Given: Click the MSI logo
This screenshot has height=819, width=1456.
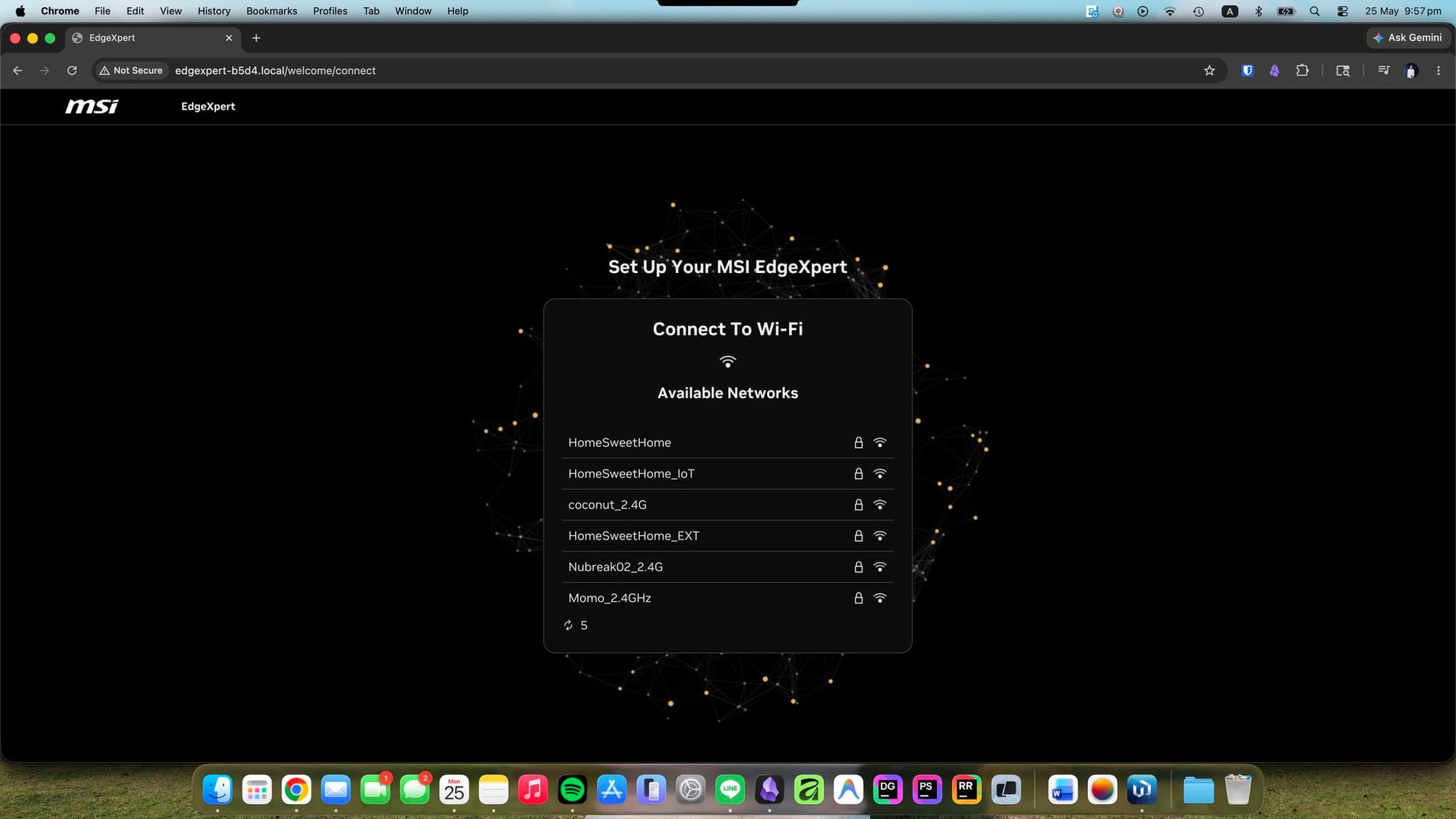Looking at the screenshot, I should click(92, 106).
